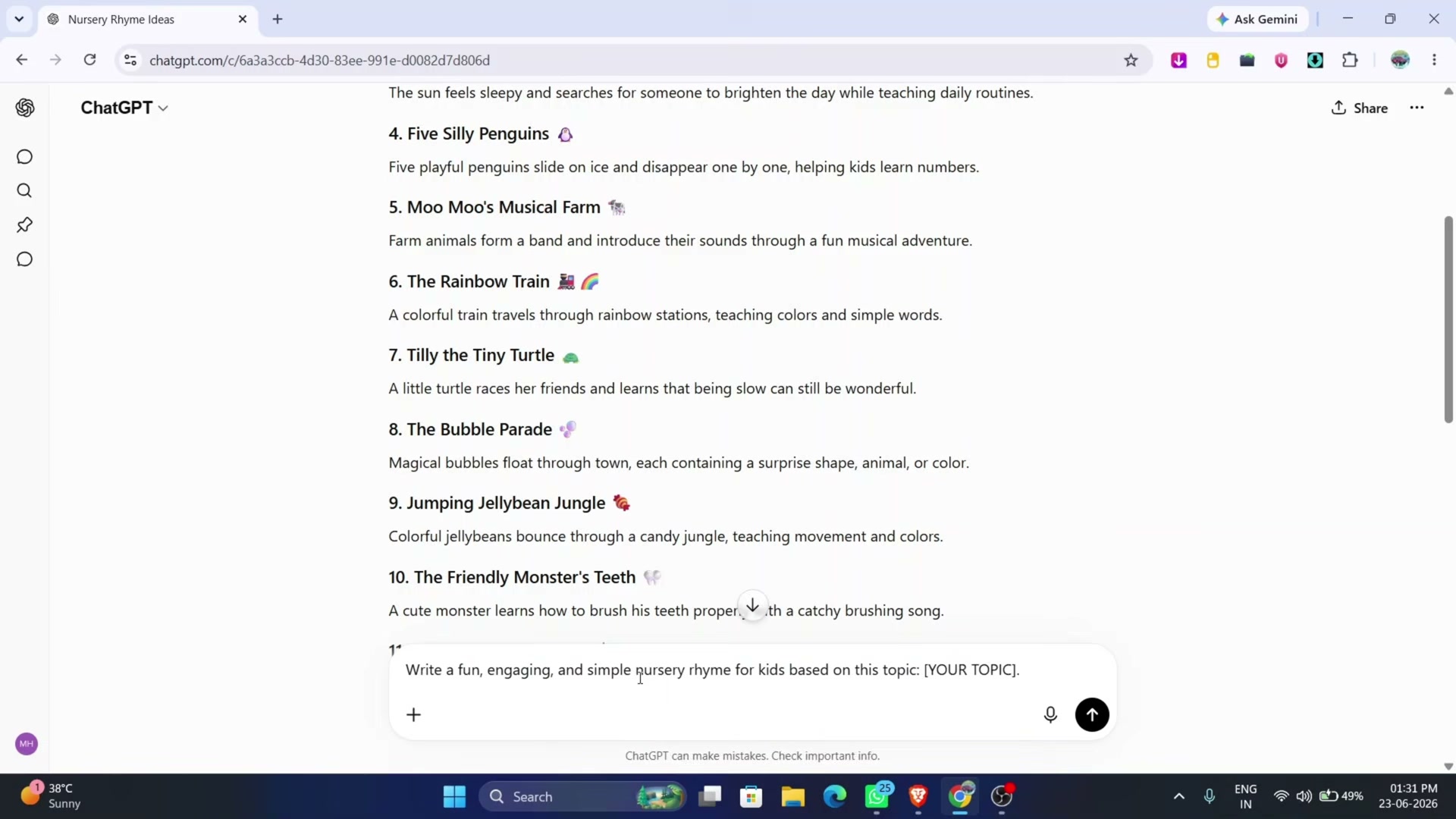Open the Extensions puzzle icon

coord(1350,60)
